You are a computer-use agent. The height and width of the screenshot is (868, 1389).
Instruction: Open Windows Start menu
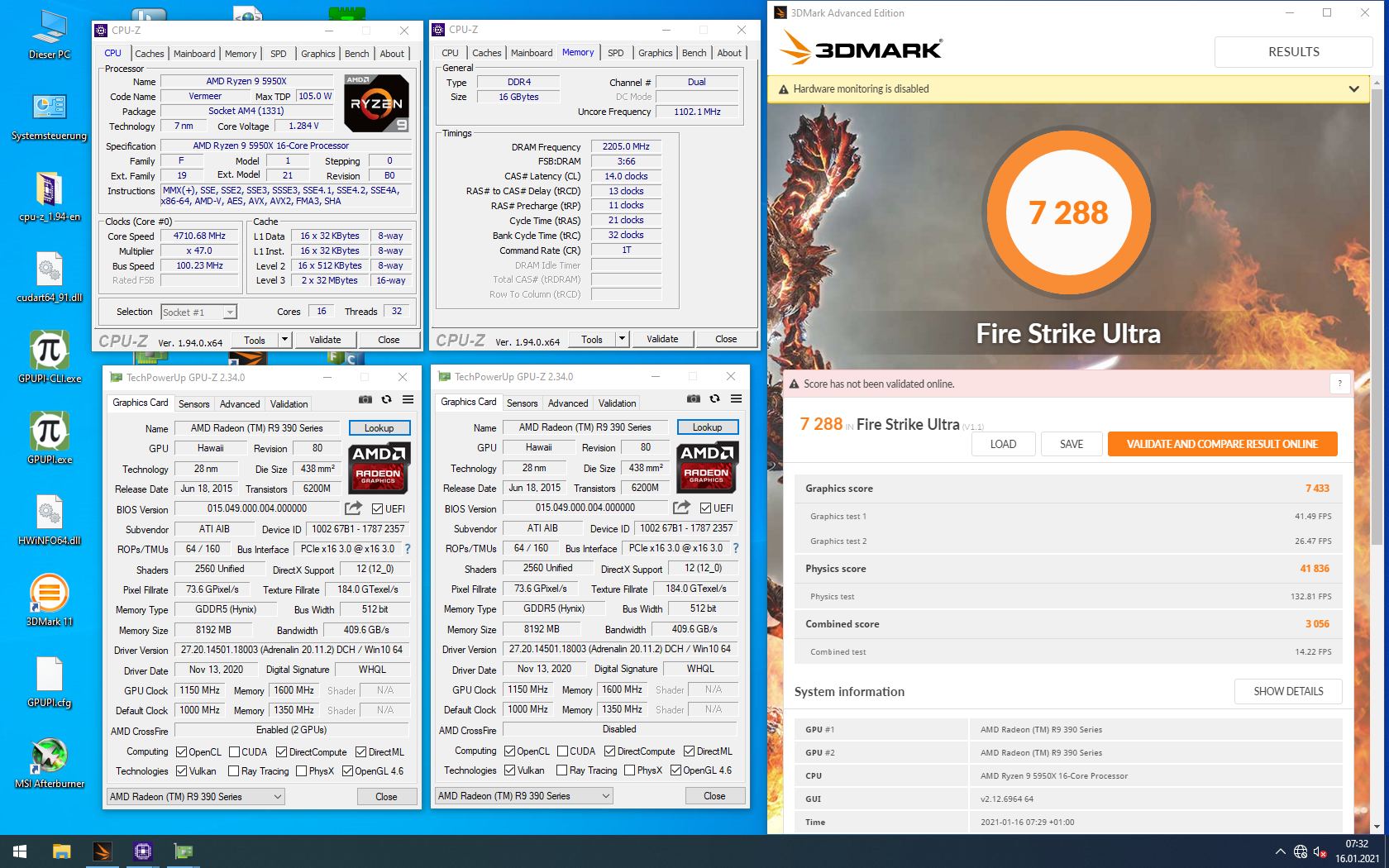pyautogui.click(x=20, y=851)
